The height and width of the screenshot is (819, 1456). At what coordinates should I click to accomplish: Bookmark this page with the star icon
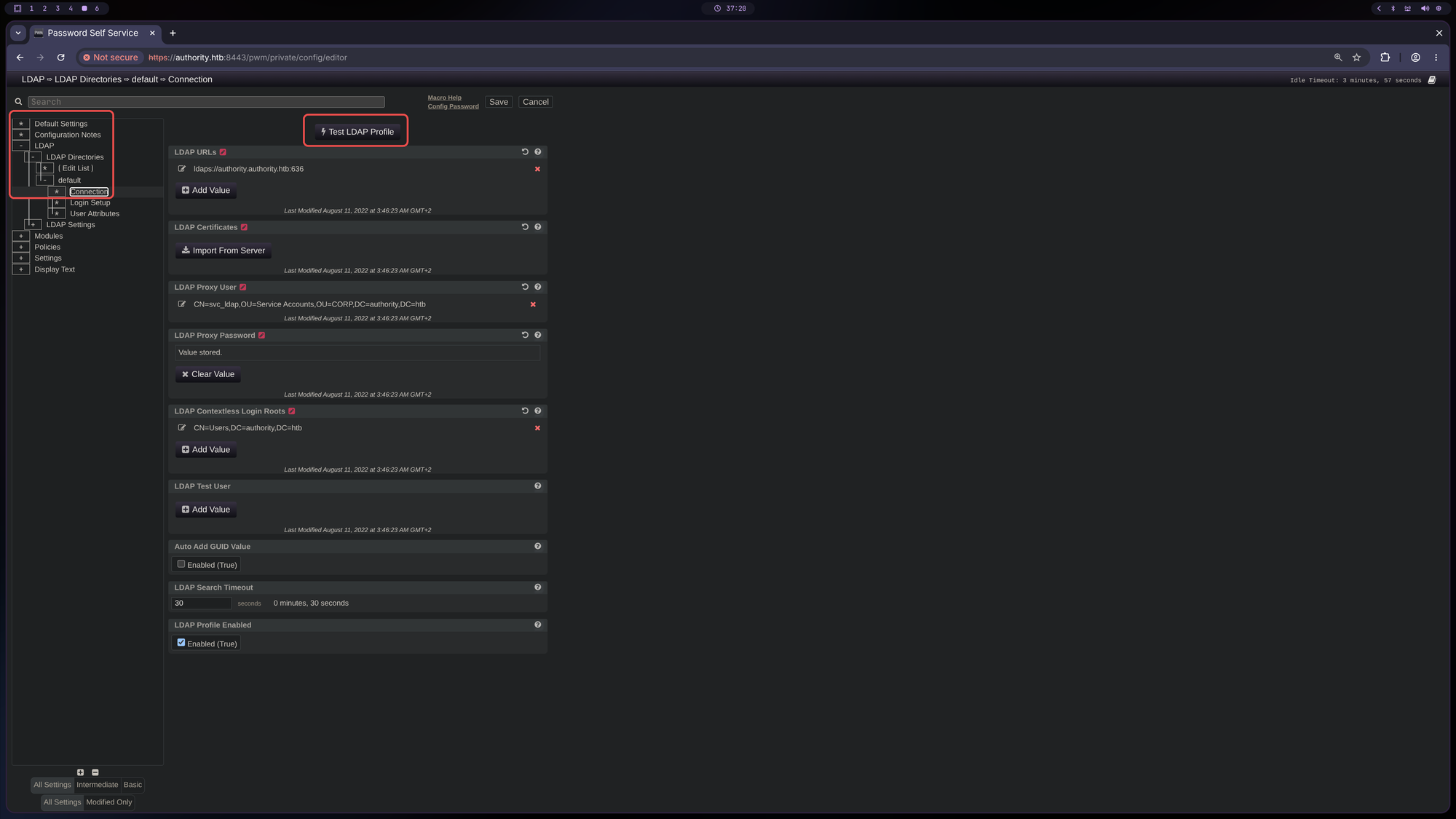click(1357, 58)
